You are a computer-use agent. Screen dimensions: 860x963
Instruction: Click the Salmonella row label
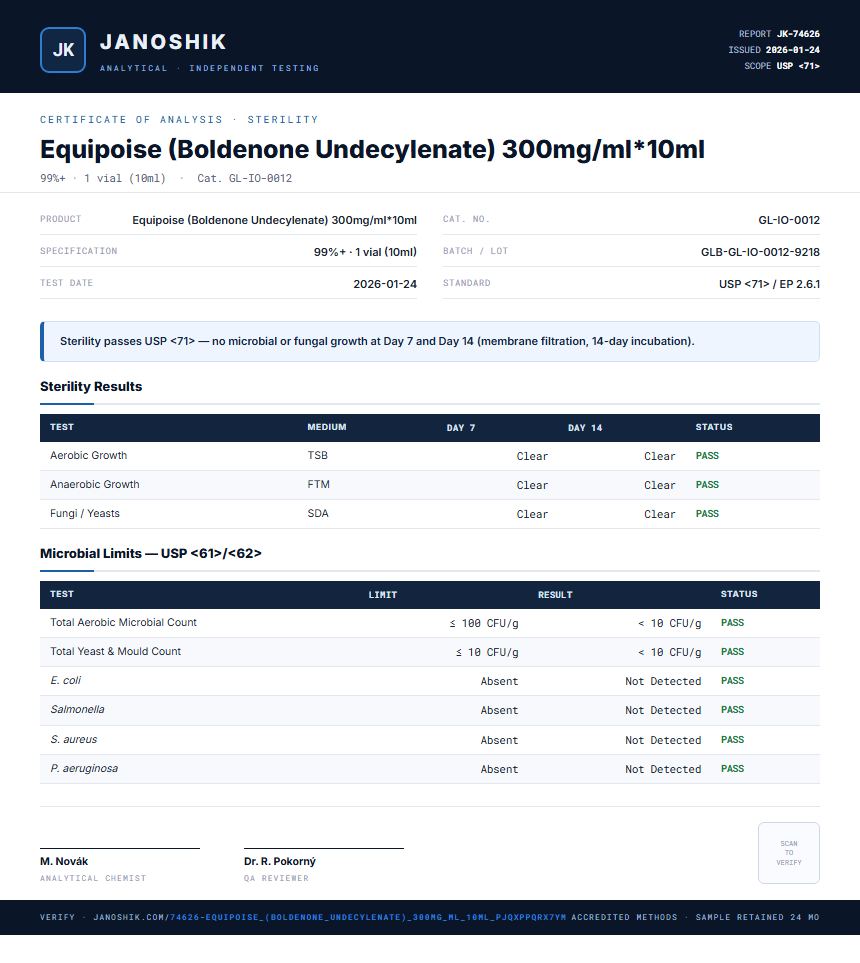(77, 709)
